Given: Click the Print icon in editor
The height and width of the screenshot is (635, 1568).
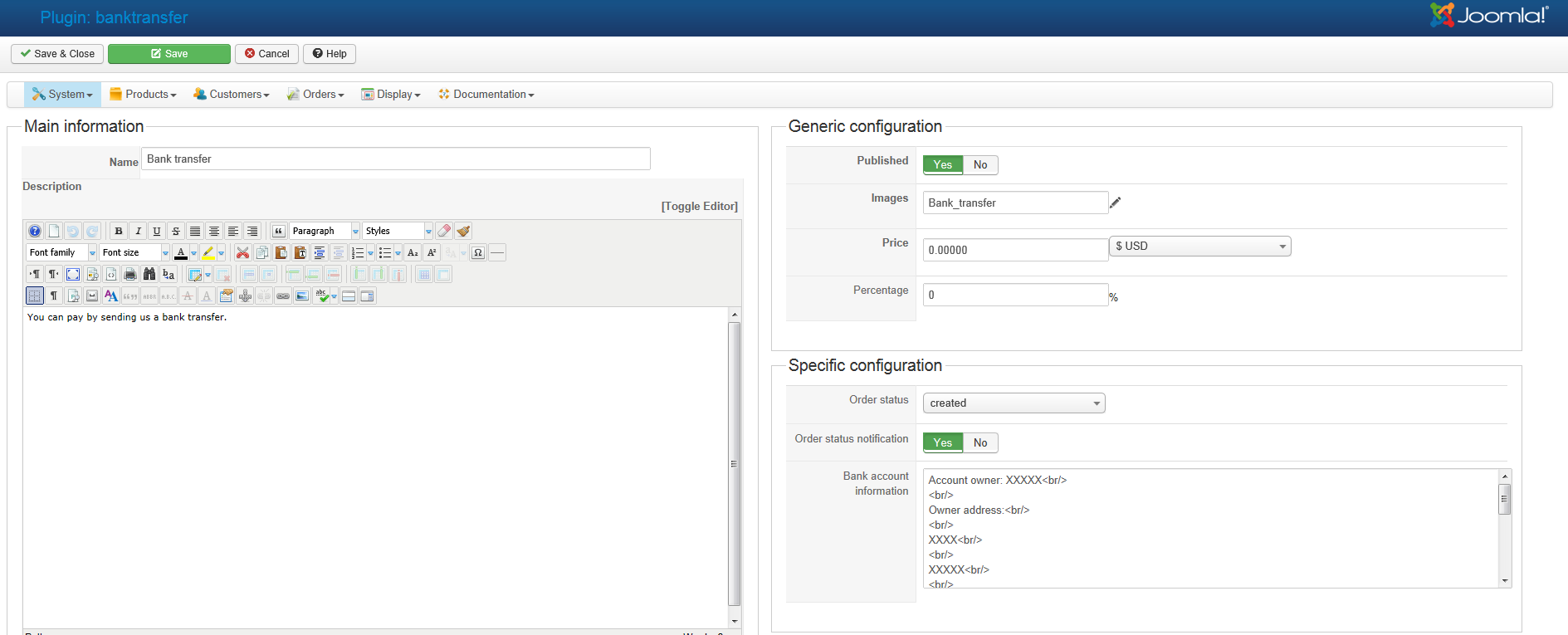Looking at the screenshot, I should tap(130, 274).
